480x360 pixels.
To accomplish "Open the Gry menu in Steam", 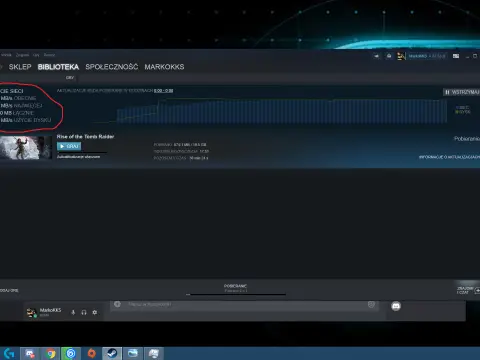I will (x=36, y=55).
